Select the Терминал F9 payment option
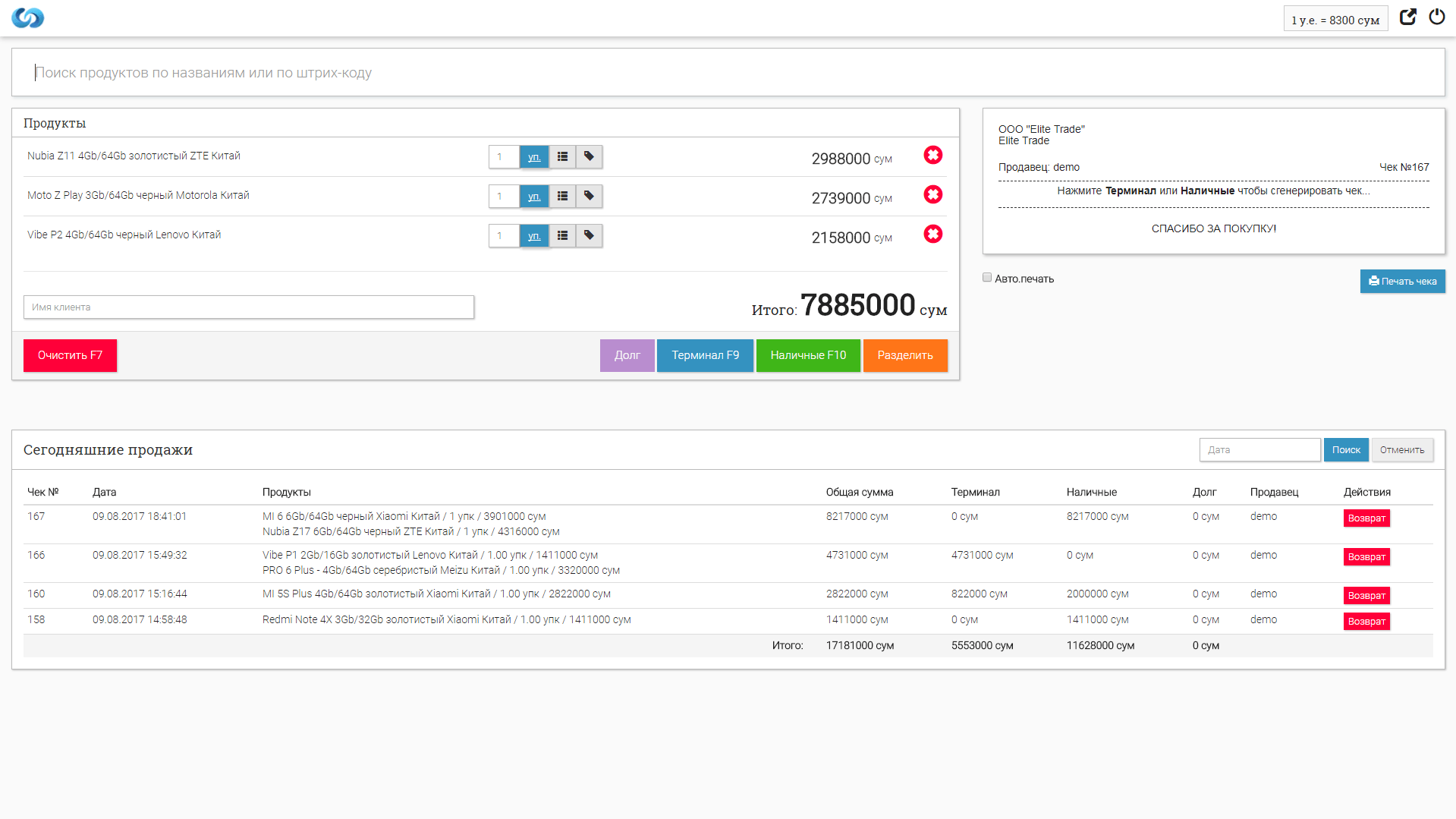 (x=705, y=355)
